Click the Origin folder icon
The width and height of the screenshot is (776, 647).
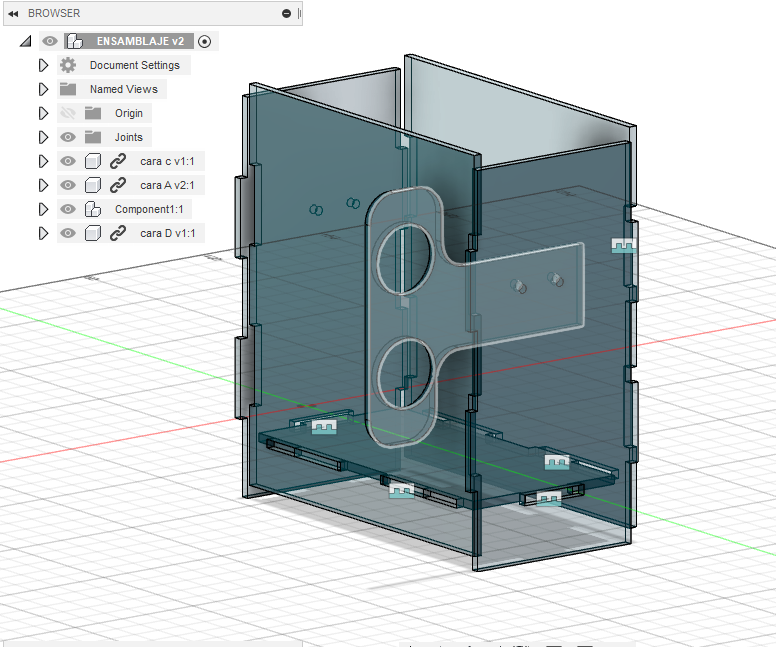(93, 113)
